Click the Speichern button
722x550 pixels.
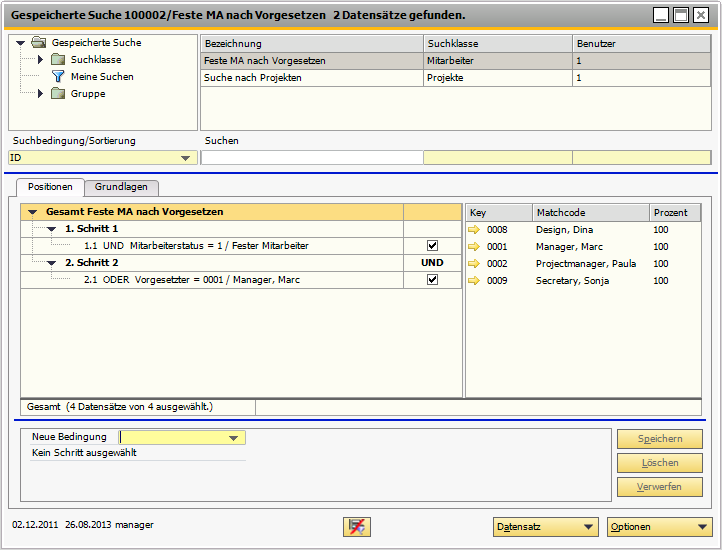click(x=659, y=440)
